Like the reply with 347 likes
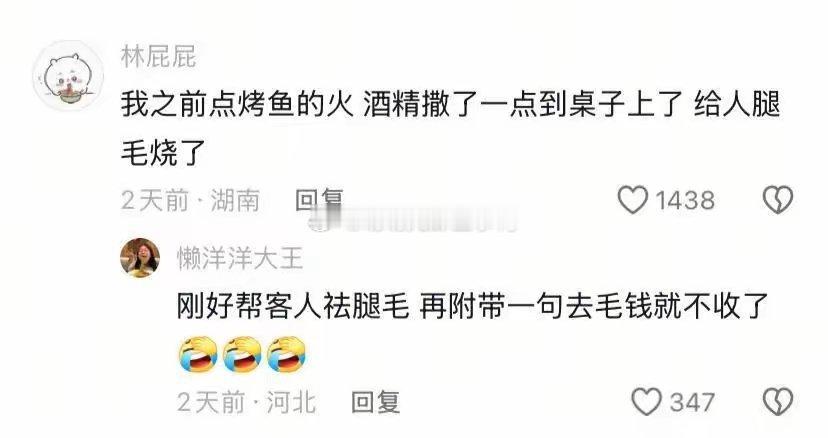This screenshot has height=438, width=828. pyautogui.click(x=647, y=402)
